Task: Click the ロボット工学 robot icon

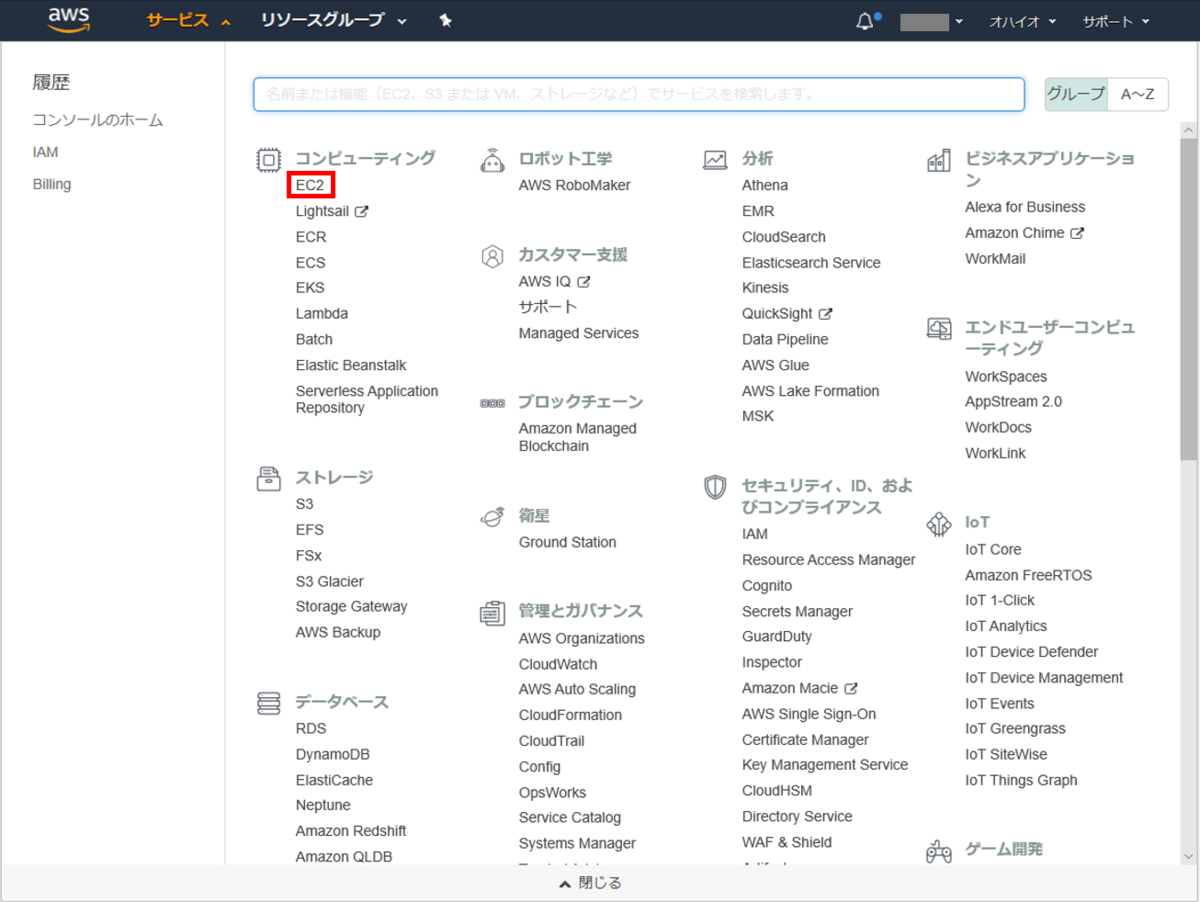Action: [x=492, y=159]
